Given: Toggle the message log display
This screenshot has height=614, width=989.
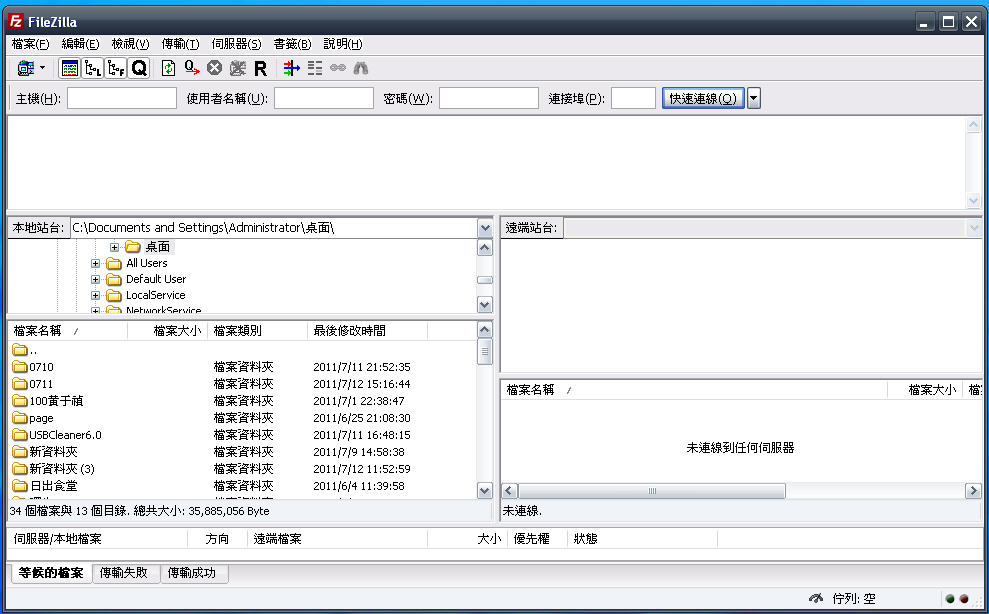Looking at the screenshot, I should tap(69, 68).
